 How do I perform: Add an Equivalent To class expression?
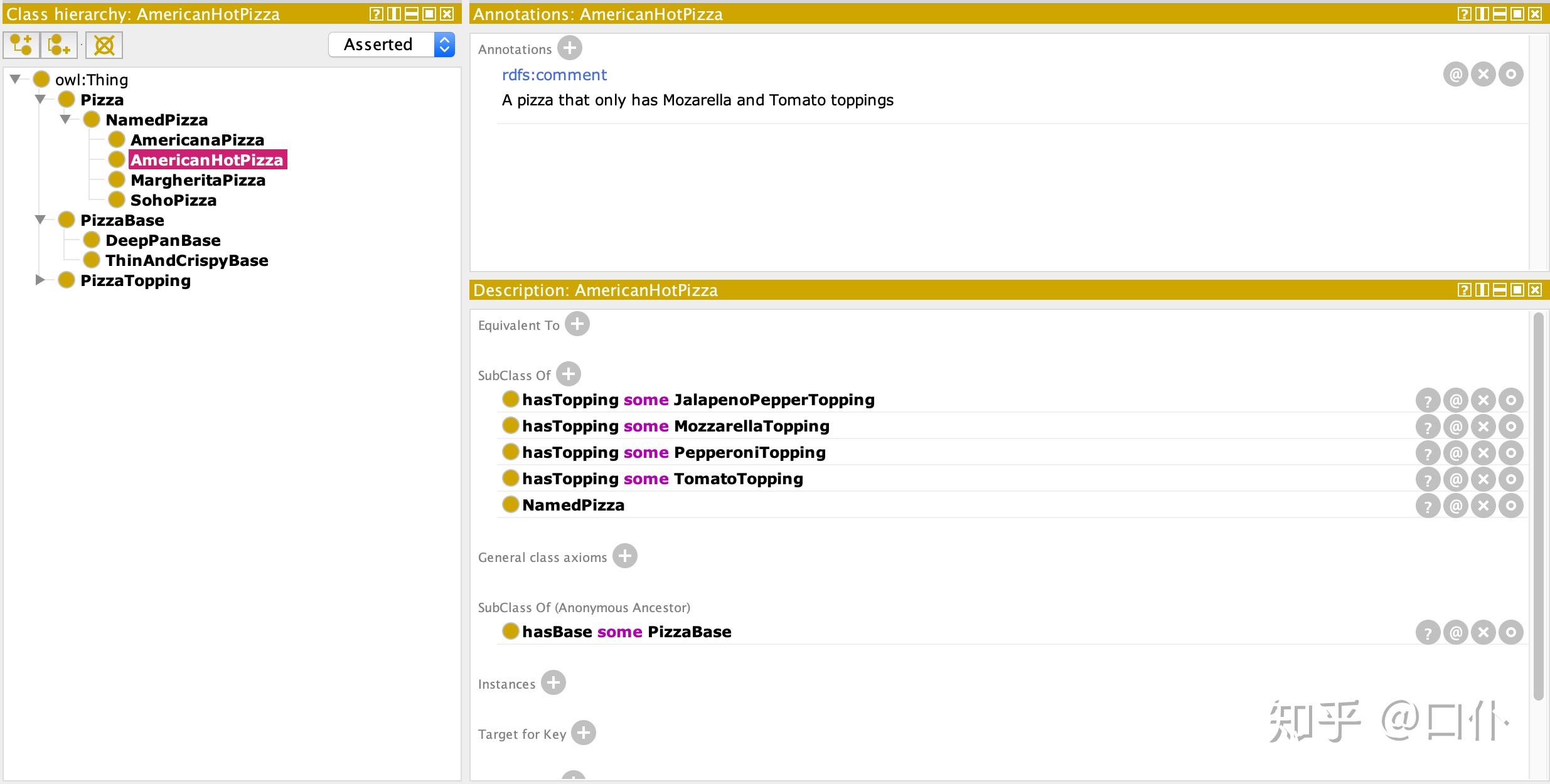(577, 324)
